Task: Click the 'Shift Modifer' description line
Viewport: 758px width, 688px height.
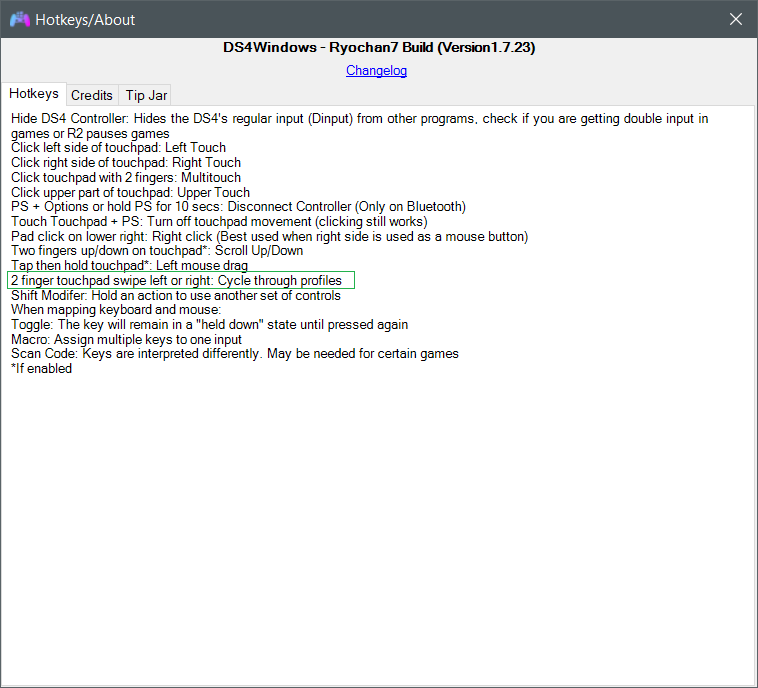Action: [176, 295]
